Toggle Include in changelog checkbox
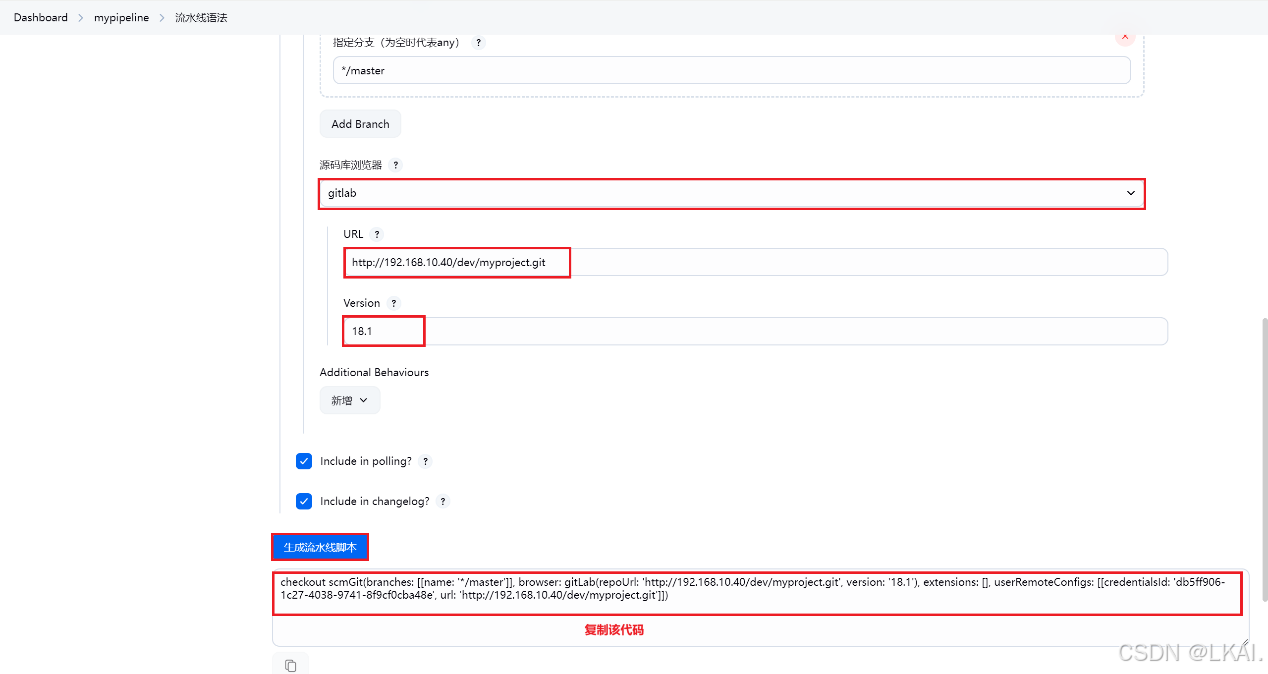 [304, 501]
